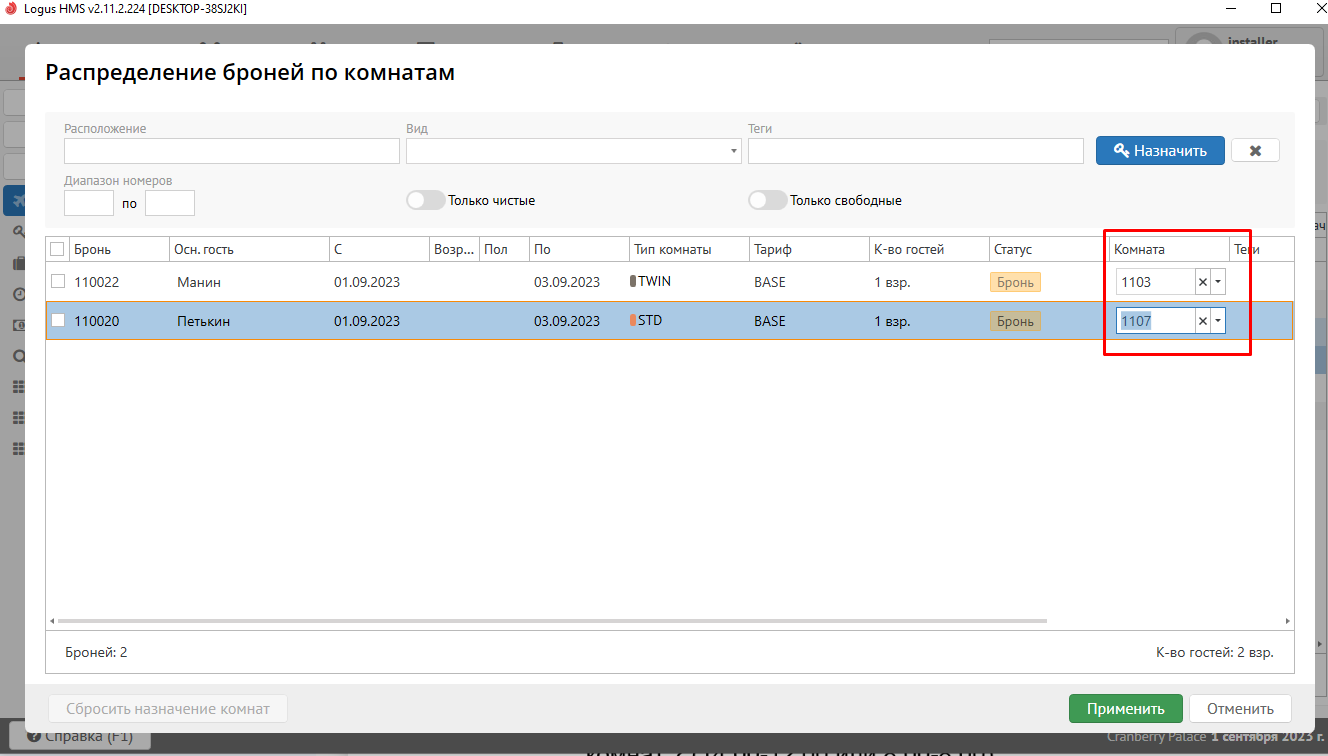Screen dimensions: 1328x756
Task: Clear room 1107 with the X icon
Action: pos(1203,321)
